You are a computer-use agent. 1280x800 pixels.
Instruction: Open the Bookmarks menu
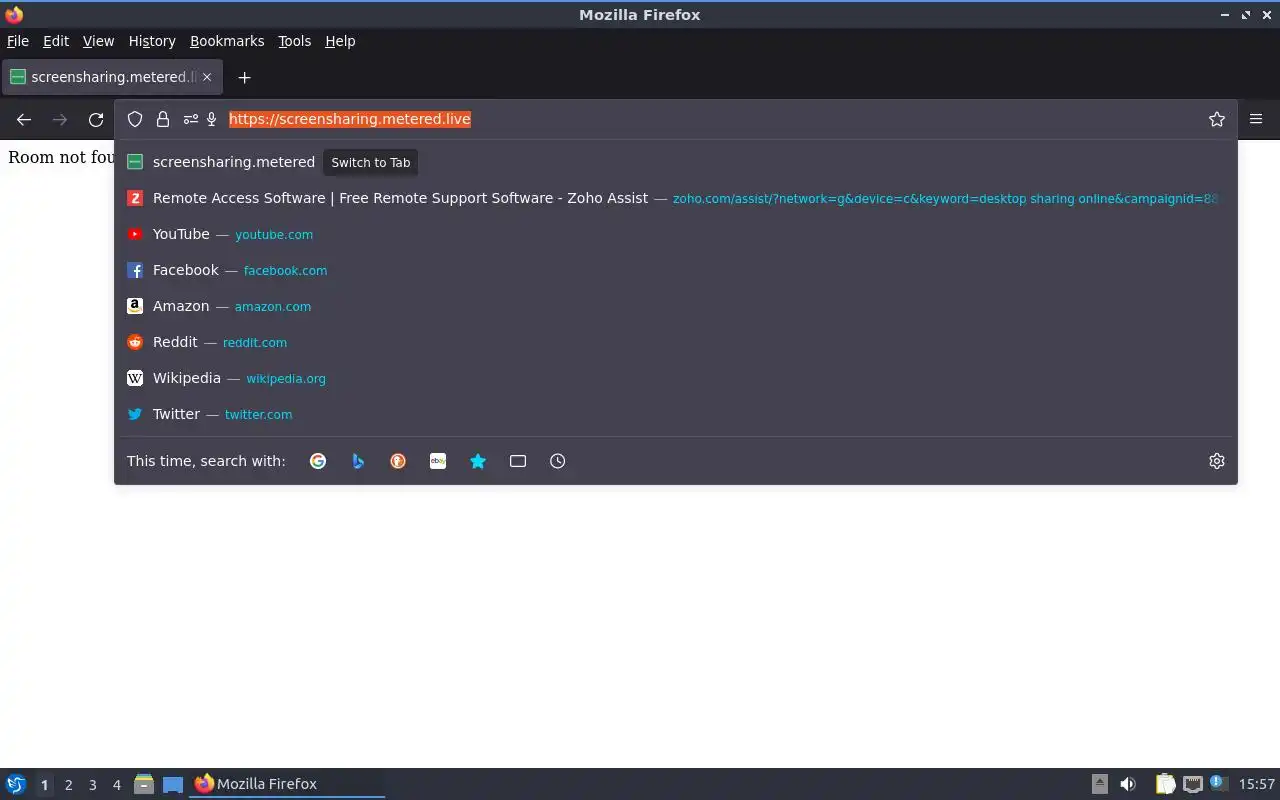pyautogui.click(x=227, y=41)
